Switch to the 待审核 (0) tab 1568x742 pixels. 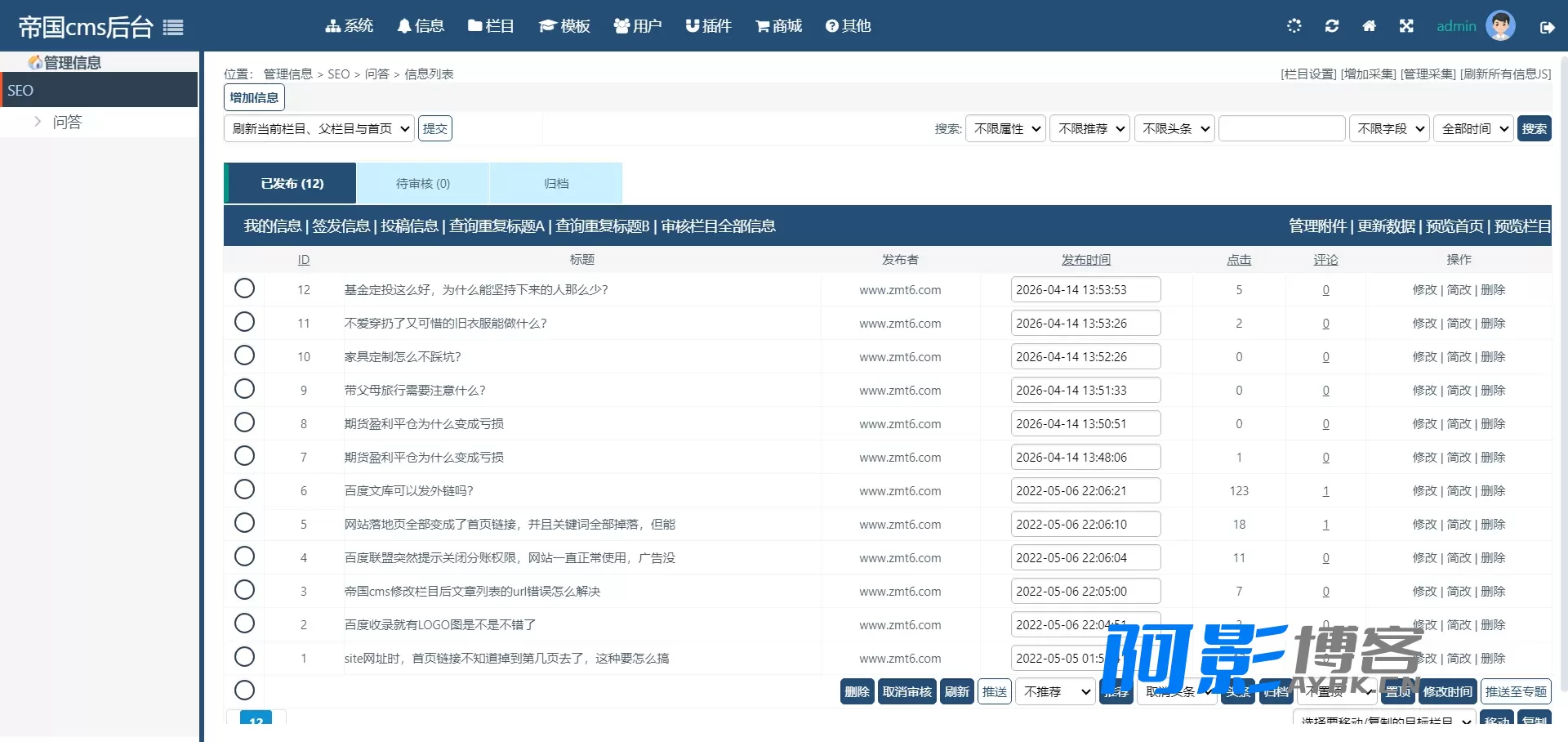click(x=423, y=184)
